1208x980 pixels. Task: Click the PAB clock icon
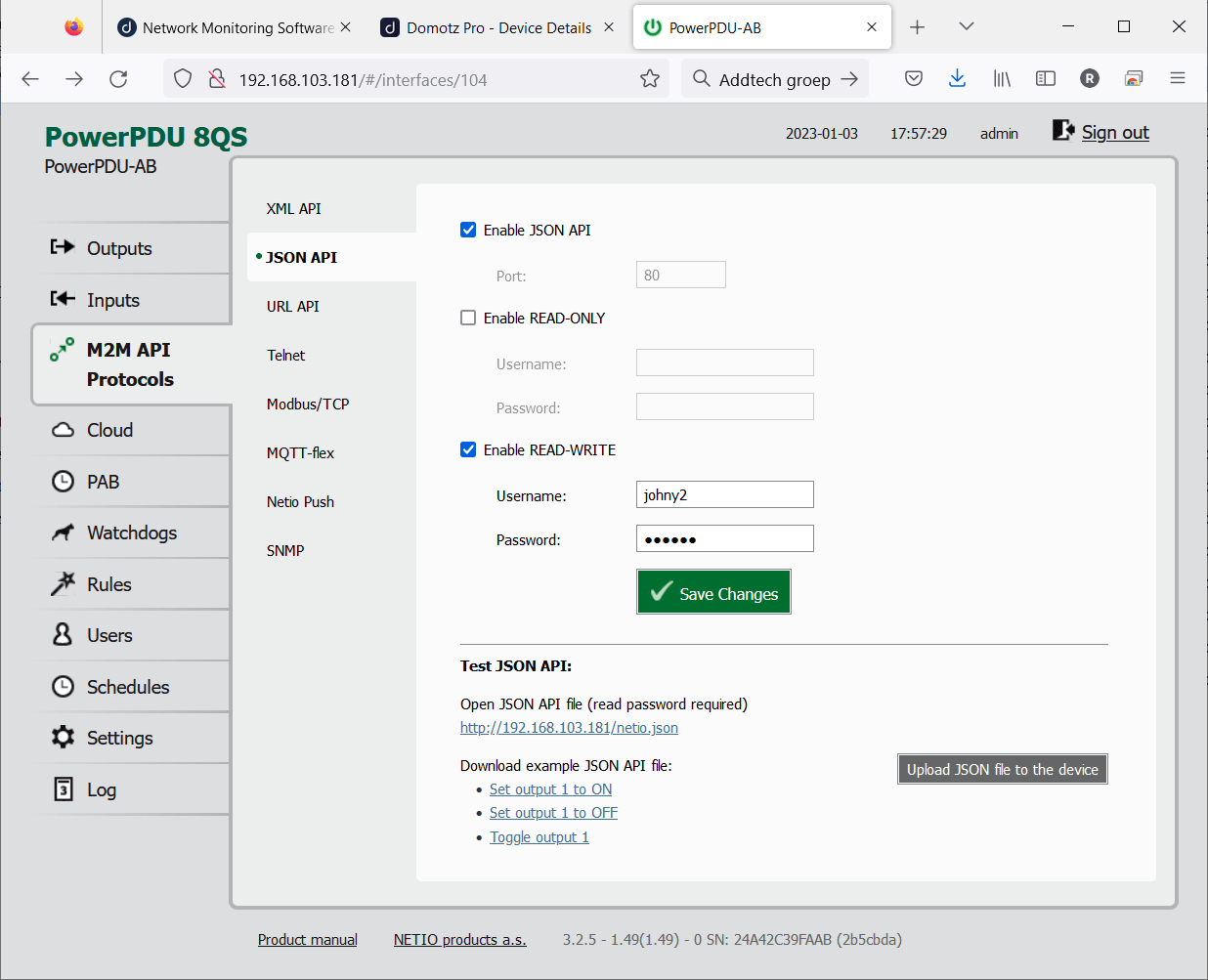coord(63,481)
